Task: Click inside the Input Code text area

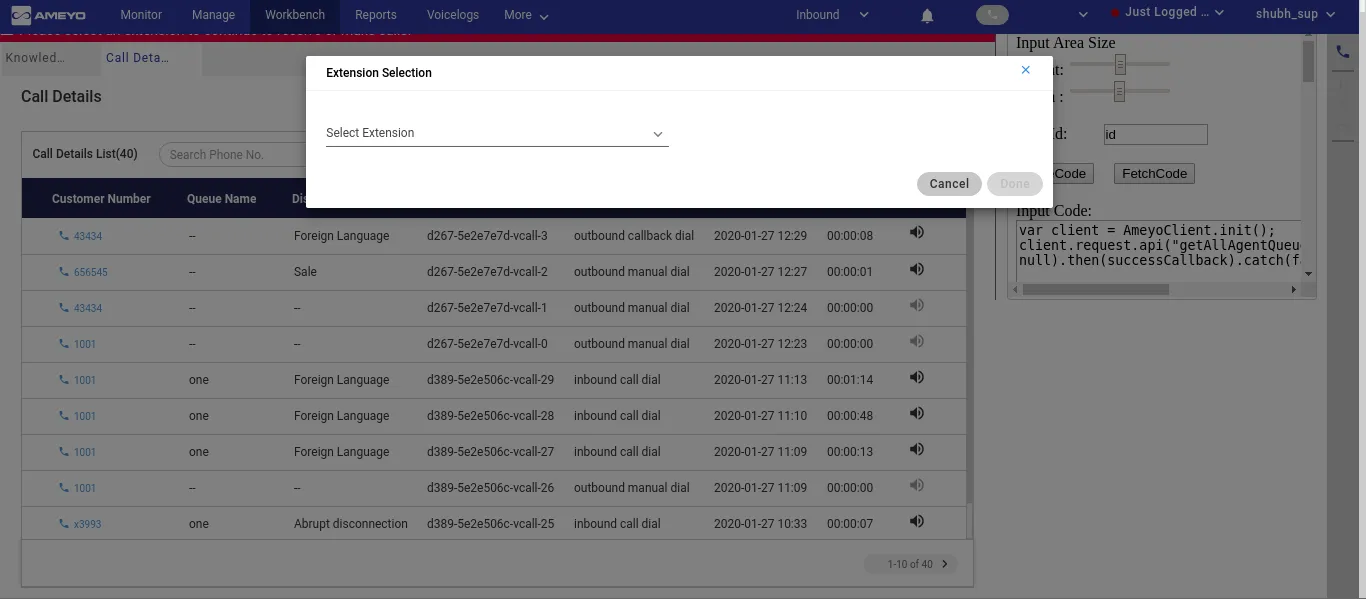Action: point(1158,250)
